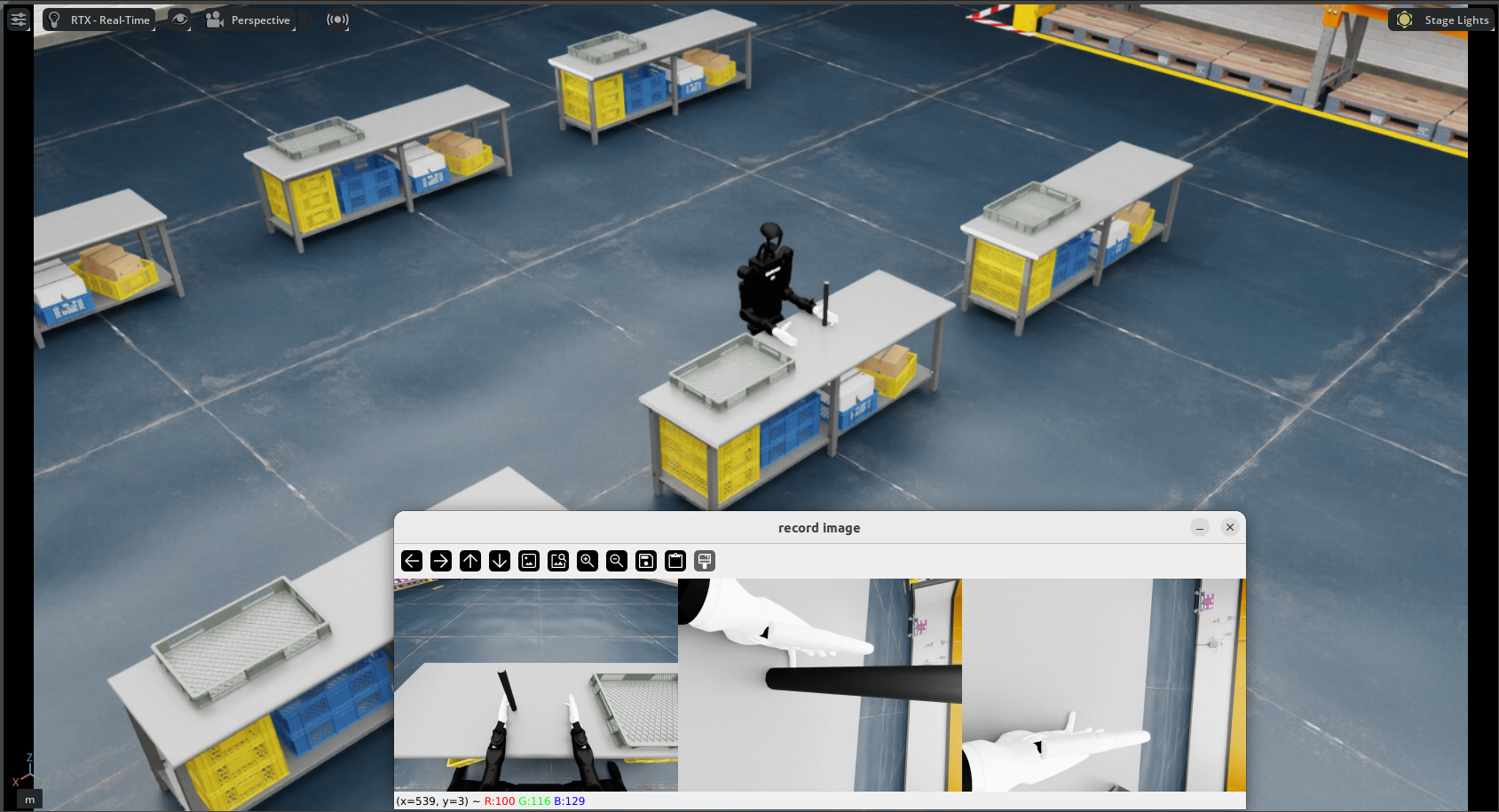Viewport: 1499px width, 812px height.
Task: Copy image to clipboard with clipboard icon
Action: [x=675, y=561]
